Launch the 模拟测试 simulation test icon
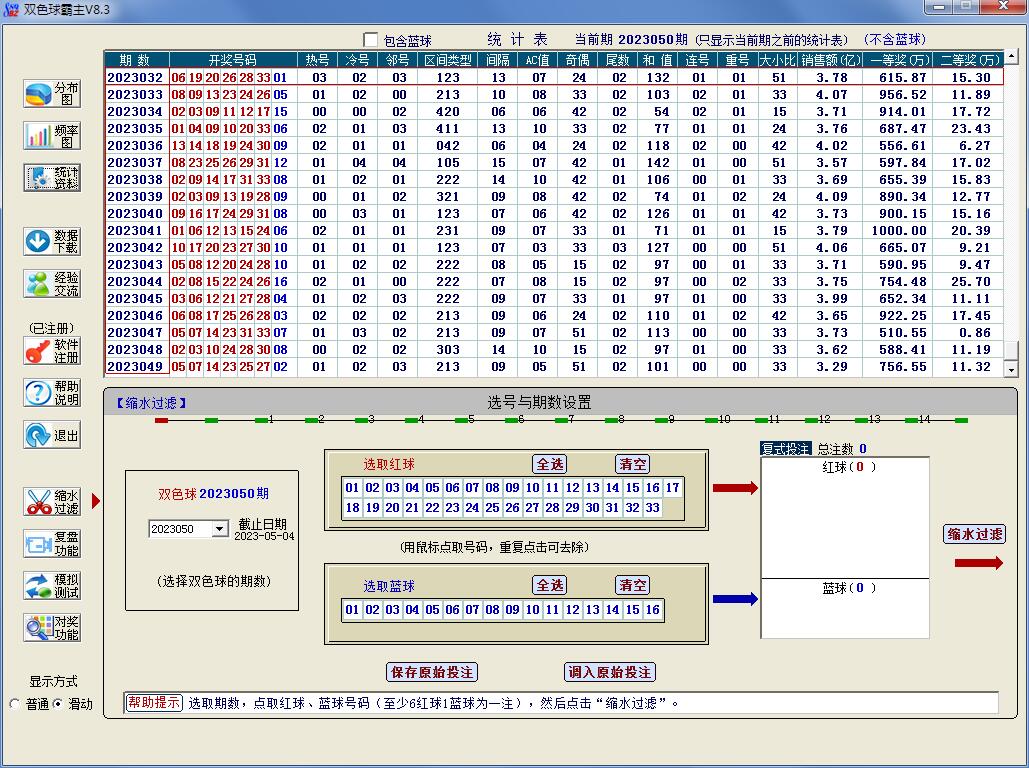The image size is (1029, 768). click(x=52, y=586)
